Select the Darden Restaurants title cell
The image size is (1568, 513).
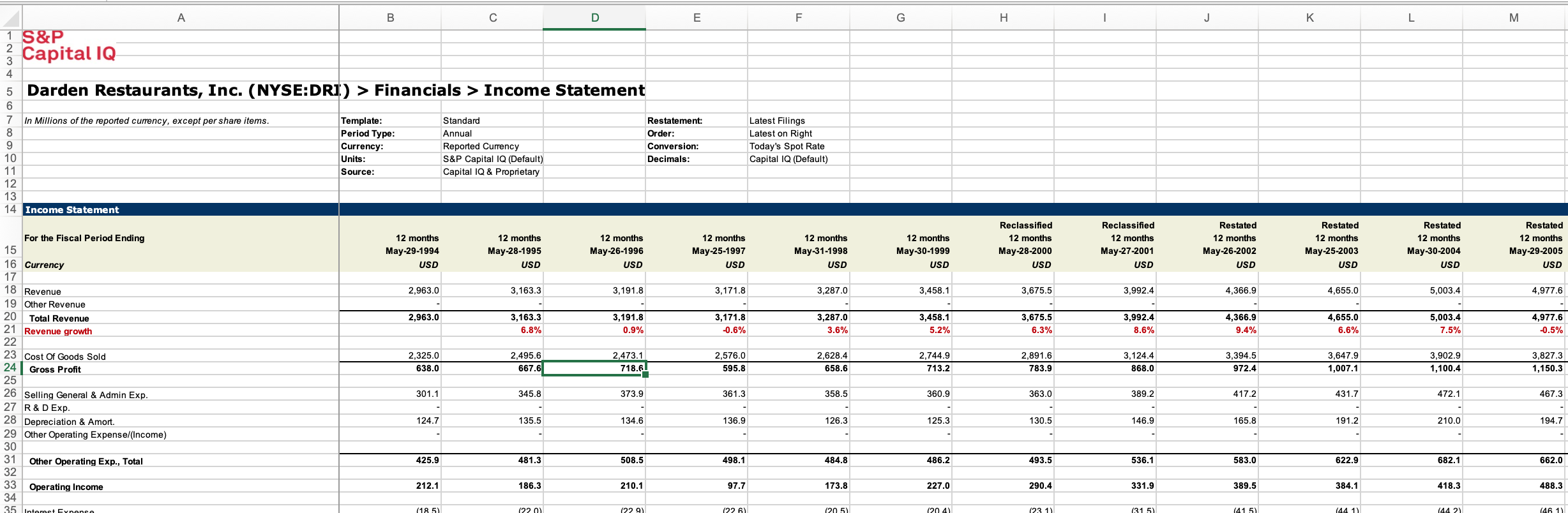[x=335, y=90]
